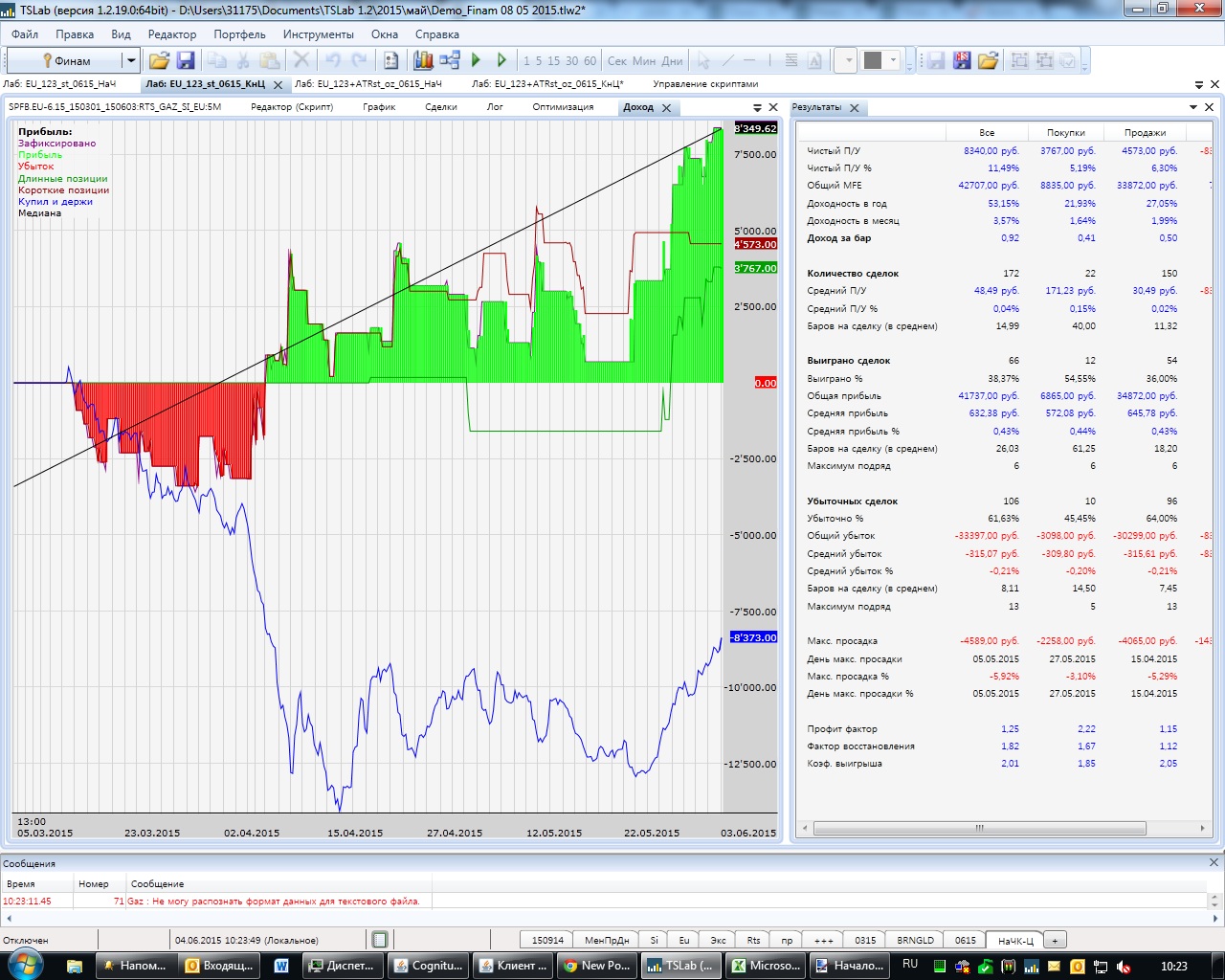Expand the Финам provider dropdown arrow
This screenshot has width=1225, height=980.
pyautogui.click(x=131, y=60)
